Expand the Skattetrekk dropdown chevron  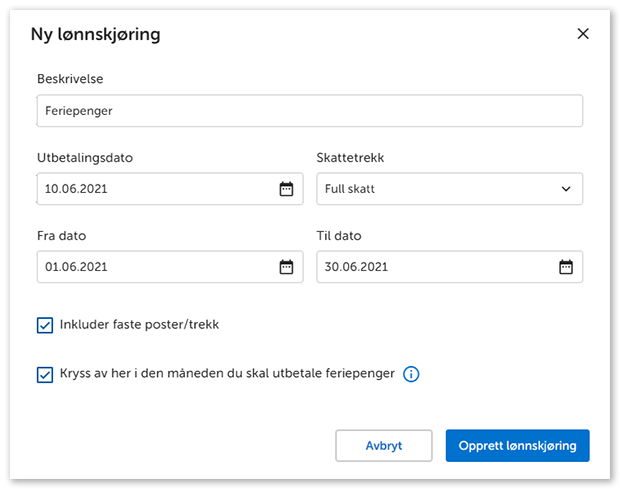[x=566, y=189]
